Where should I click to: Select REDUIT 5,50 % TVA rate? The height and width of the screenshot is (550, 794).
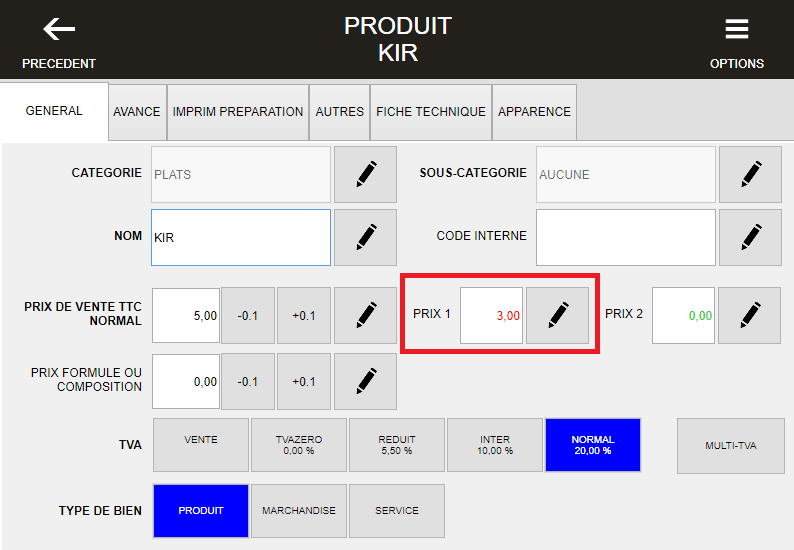pos(397,445)
